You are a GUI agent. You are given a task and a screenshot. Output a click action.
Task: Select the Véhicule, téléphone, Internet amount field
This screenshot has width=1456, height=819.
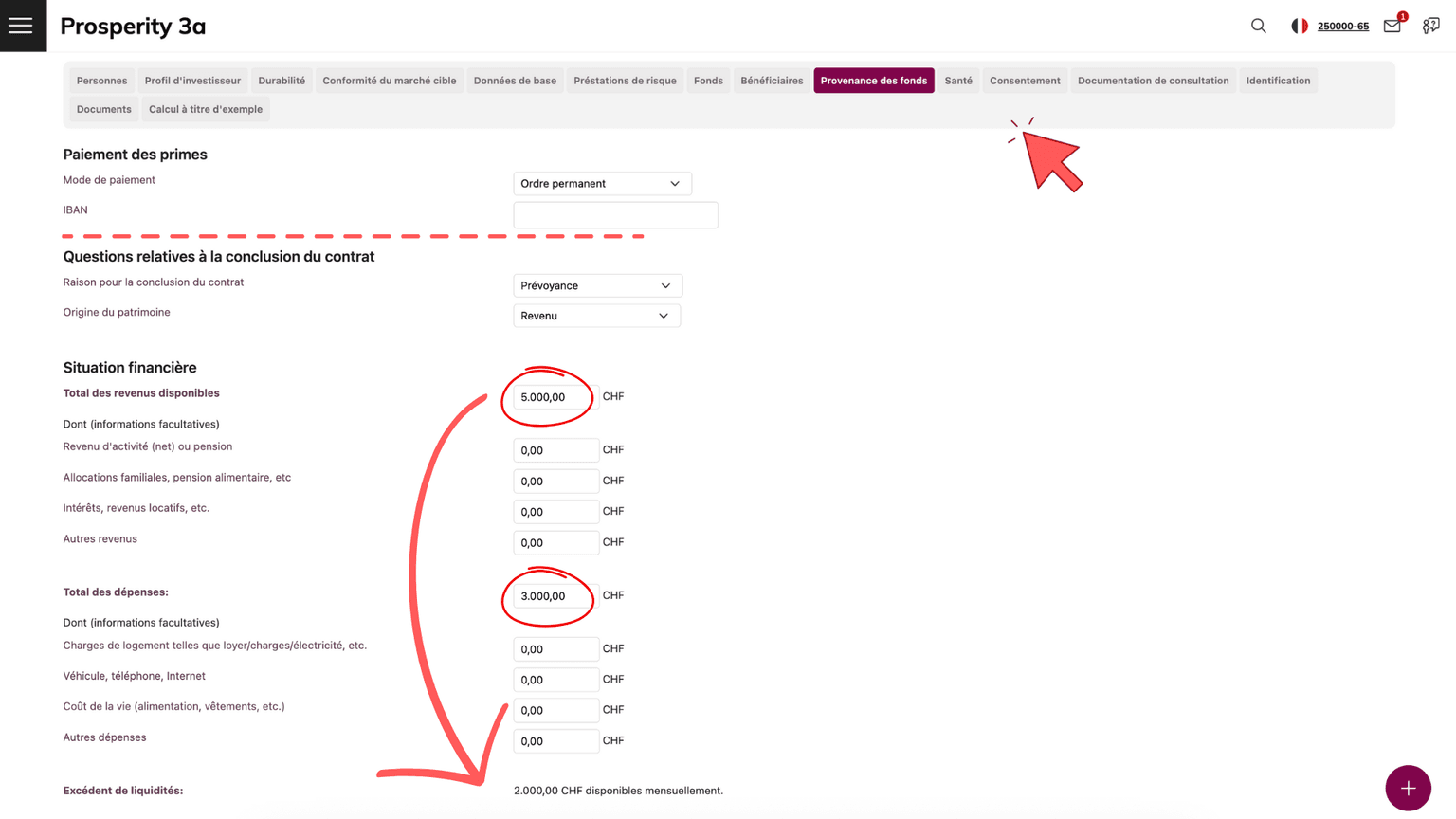click(555, 680)
